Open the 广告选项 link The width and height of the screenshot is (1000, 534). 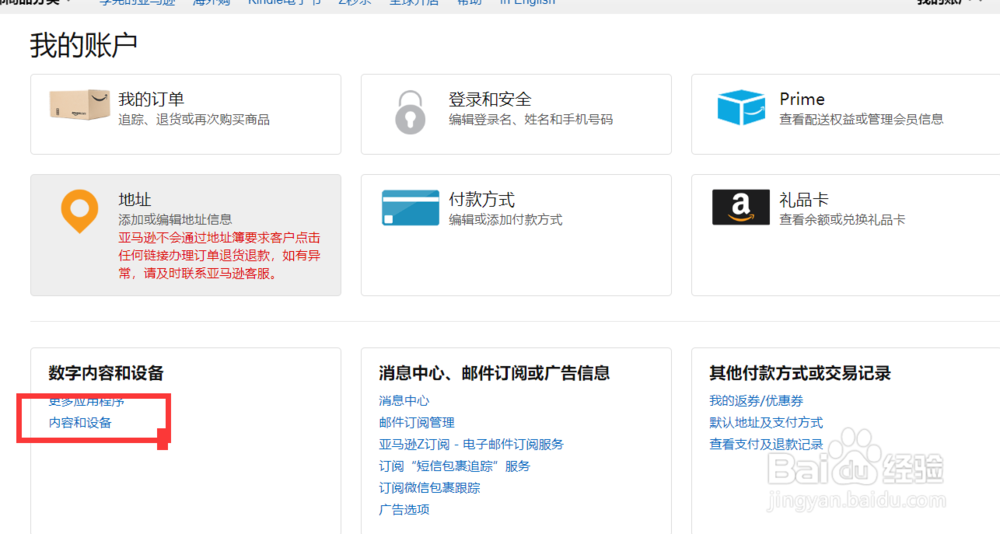click(x=404, y=509)
